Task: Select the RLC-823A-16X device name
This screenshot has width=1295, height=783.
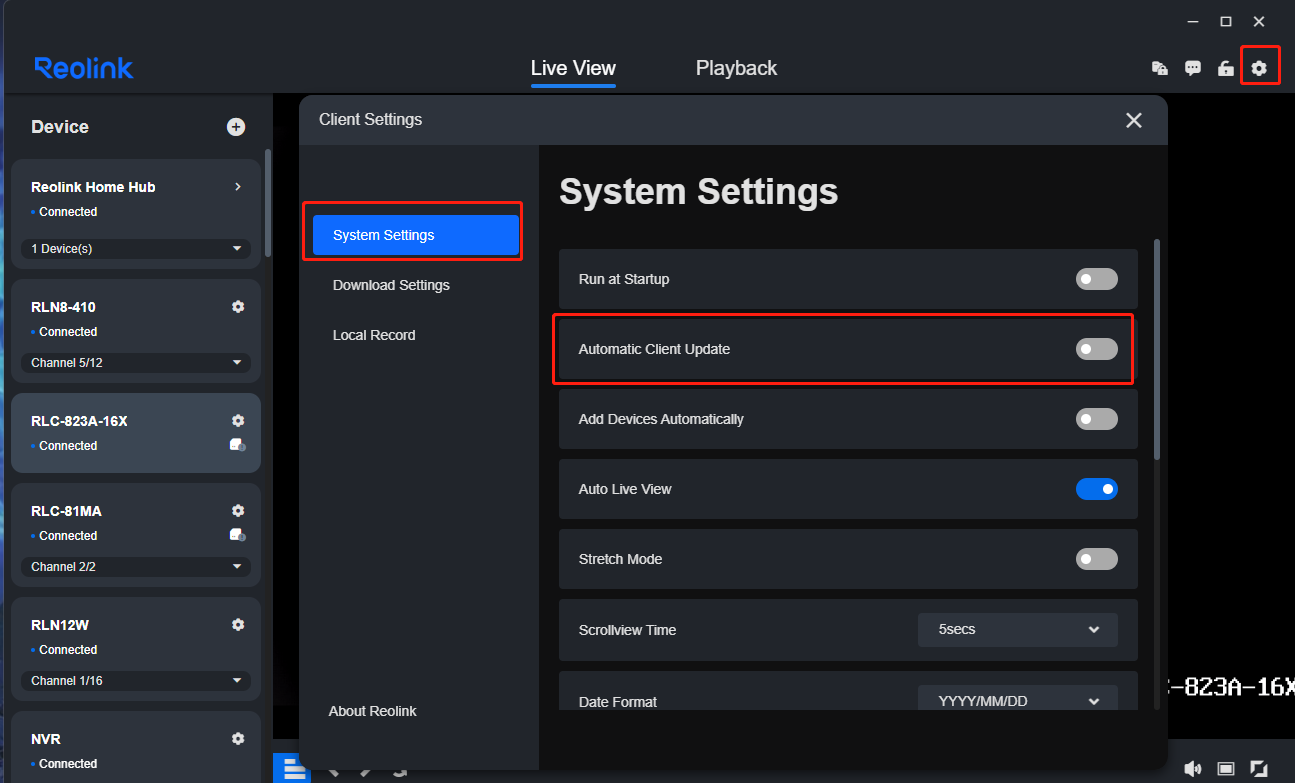Action: click(79, 421)
